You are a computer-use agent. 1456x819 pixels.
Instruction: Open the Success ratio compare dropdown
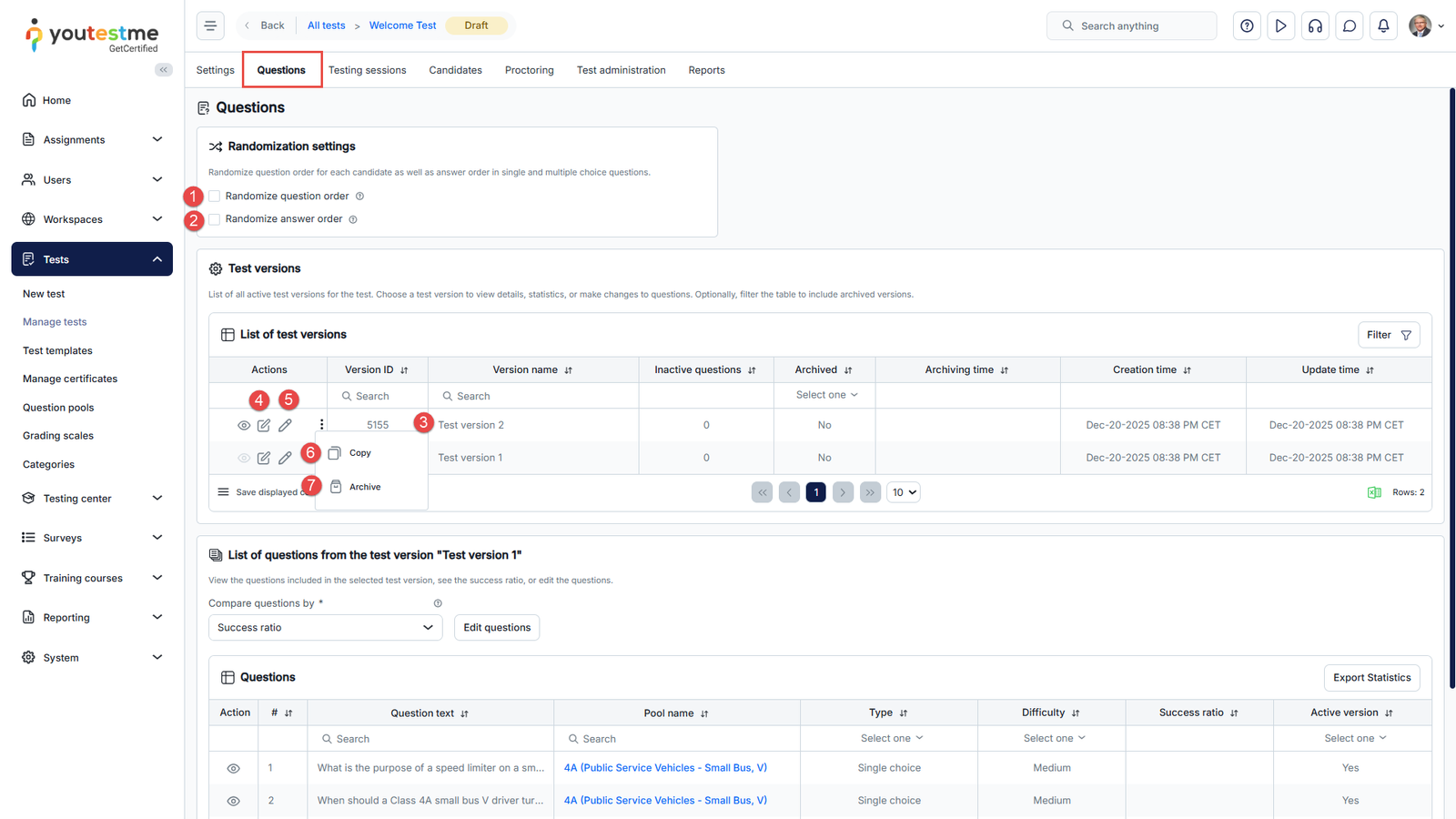(325, 628)
